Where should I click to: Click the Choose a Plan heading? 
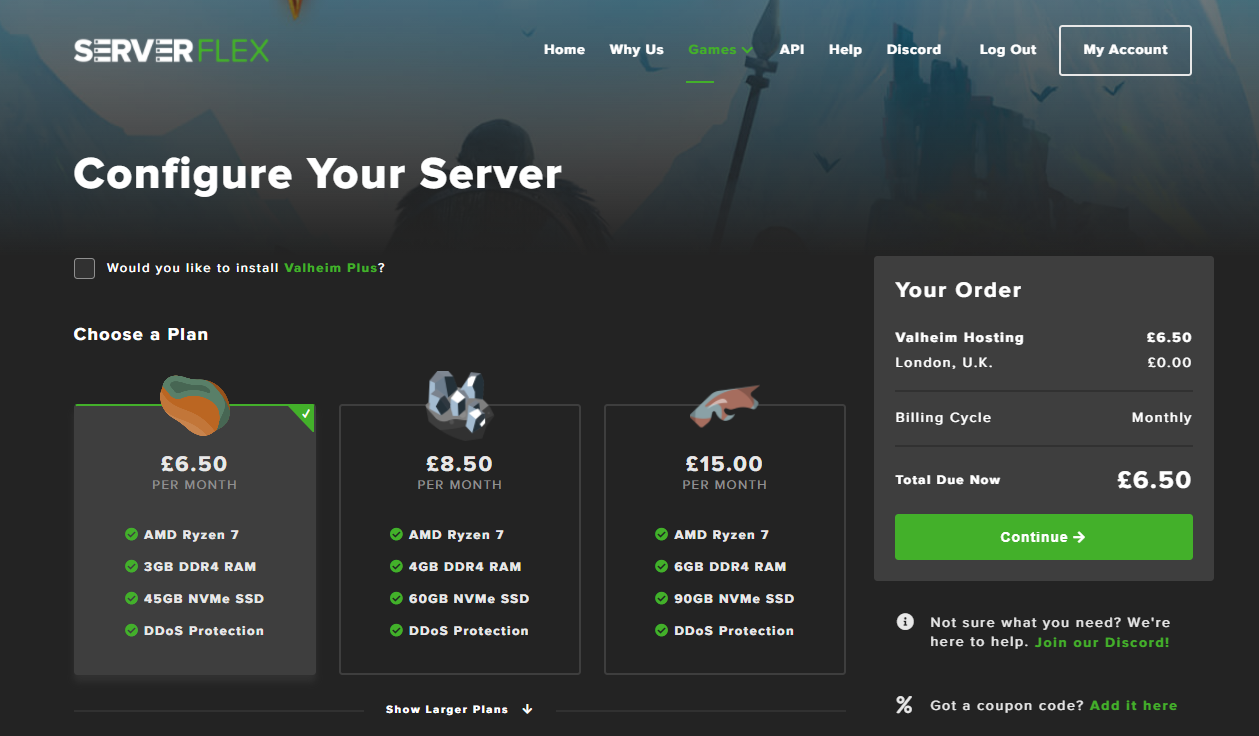point(141,334)
